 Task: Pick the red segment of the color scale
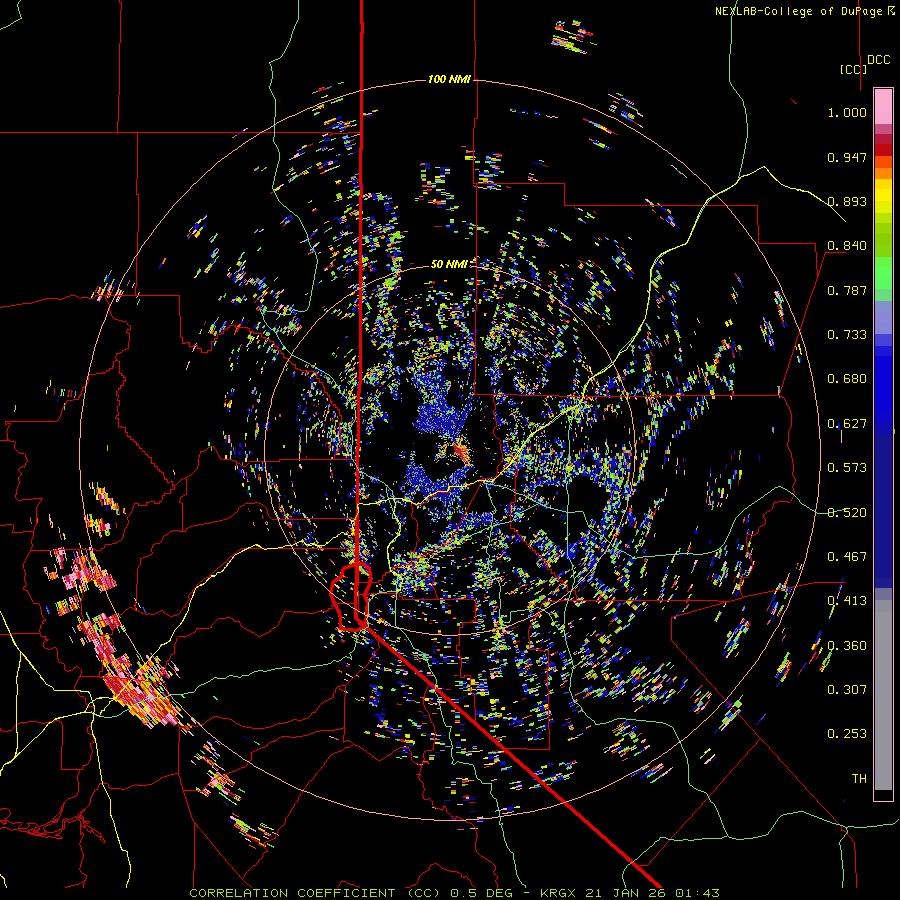(x=883, y=149)
